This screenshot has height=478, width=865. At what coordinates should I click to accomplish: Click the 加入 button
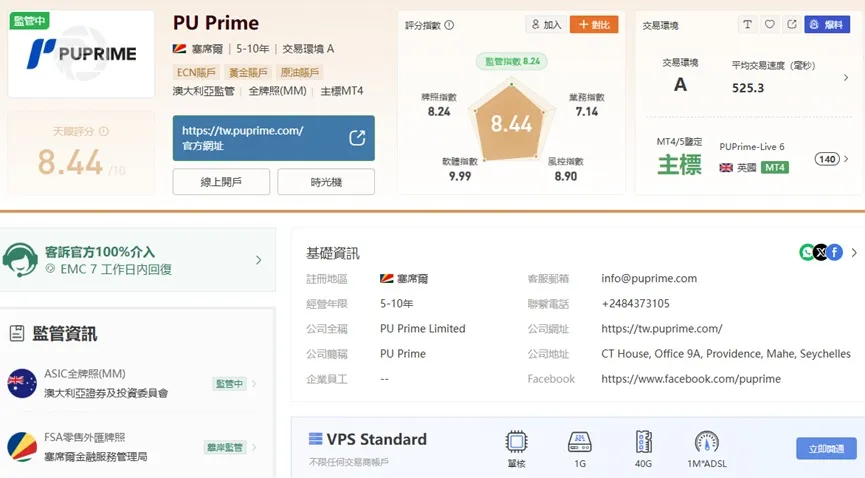pyautogui.click(x=546, y=25)
